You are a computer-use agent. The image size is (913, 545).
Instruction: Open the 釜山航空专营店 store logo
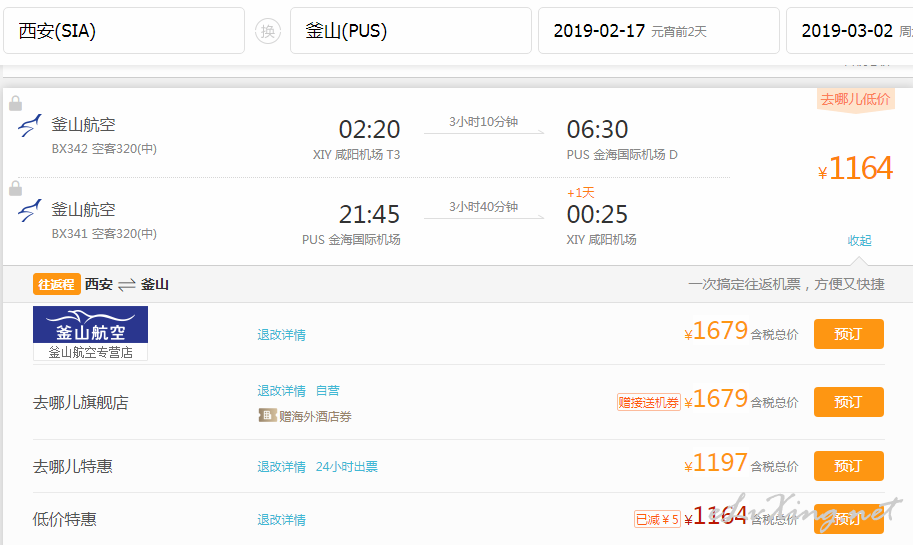pyautogui.click(x=90, y=333)
